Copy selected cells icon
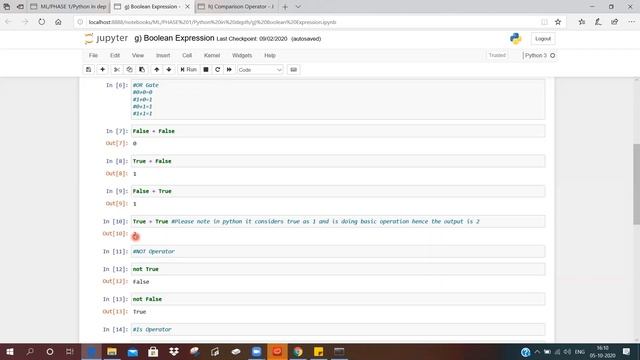The height and width of the screenshot is (360, 640). point(129,70)
